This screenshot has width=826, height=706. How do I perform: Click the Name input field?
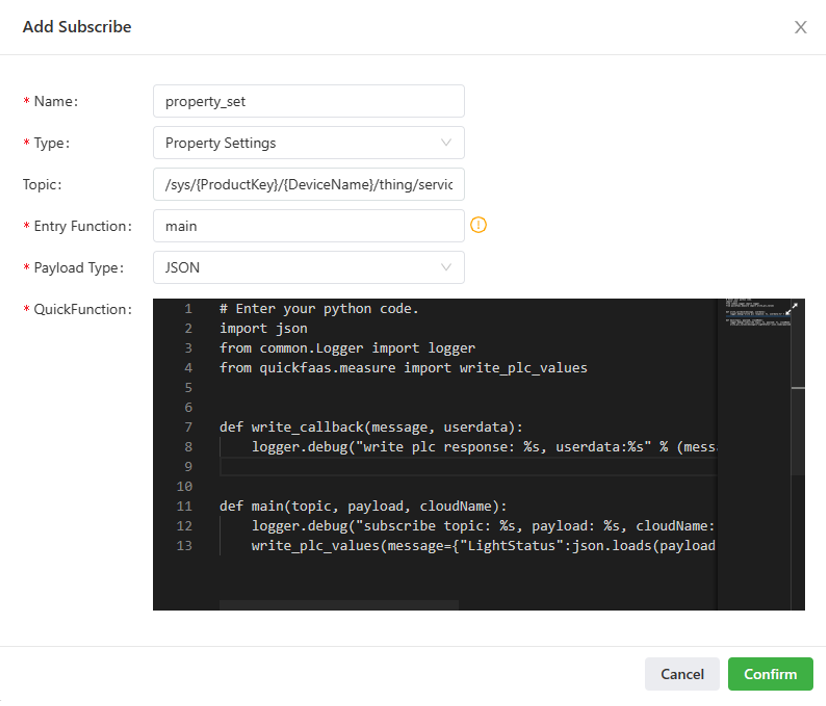(308, 101)
